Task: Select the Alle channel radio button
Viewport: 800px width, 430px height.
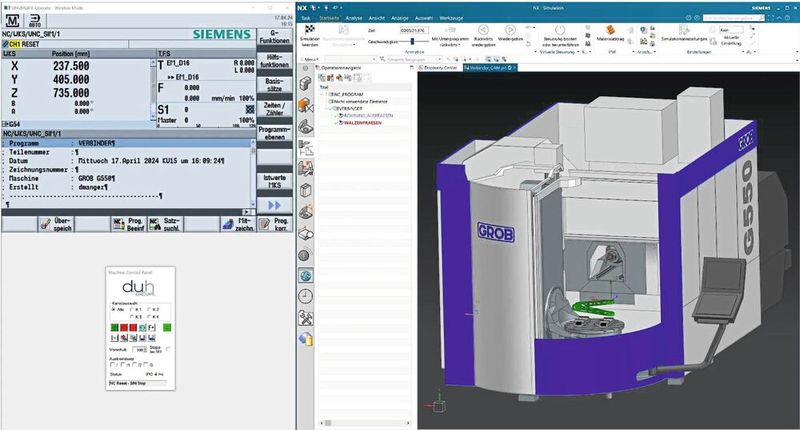Action: click(x=113, y=309)
